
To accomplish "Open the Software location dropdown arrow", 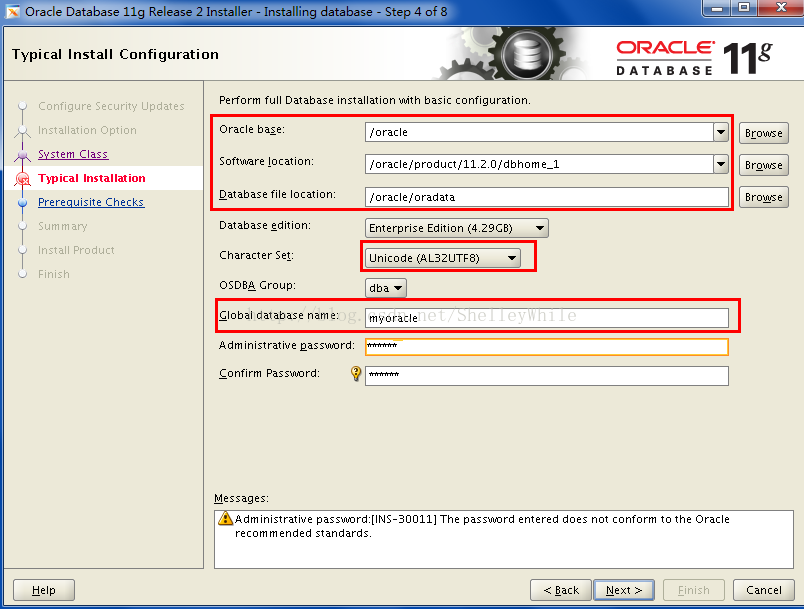I will pos(721,164).
